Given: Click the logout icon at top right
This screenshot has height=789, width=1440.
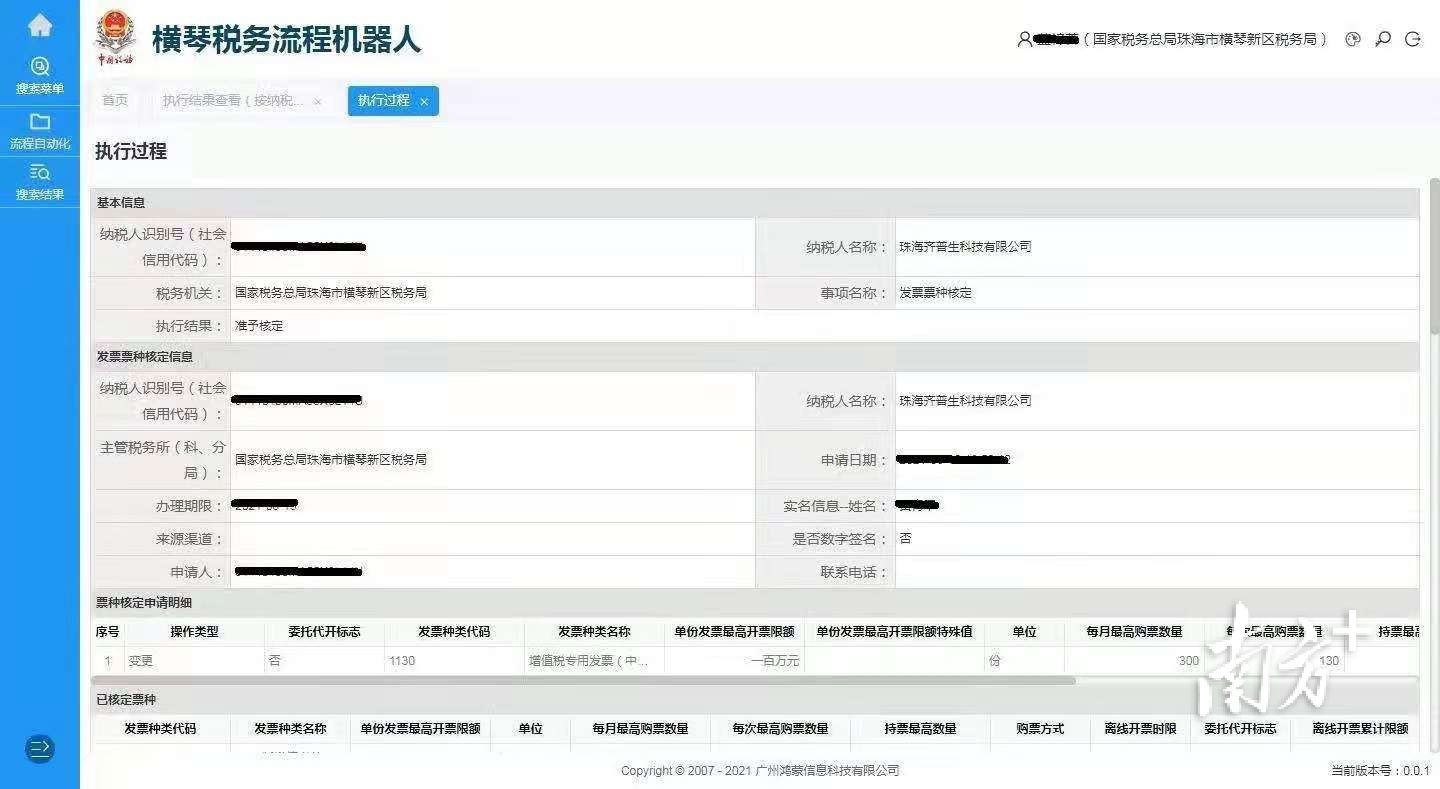Looking at the screenshot, I should point(1413,40).
